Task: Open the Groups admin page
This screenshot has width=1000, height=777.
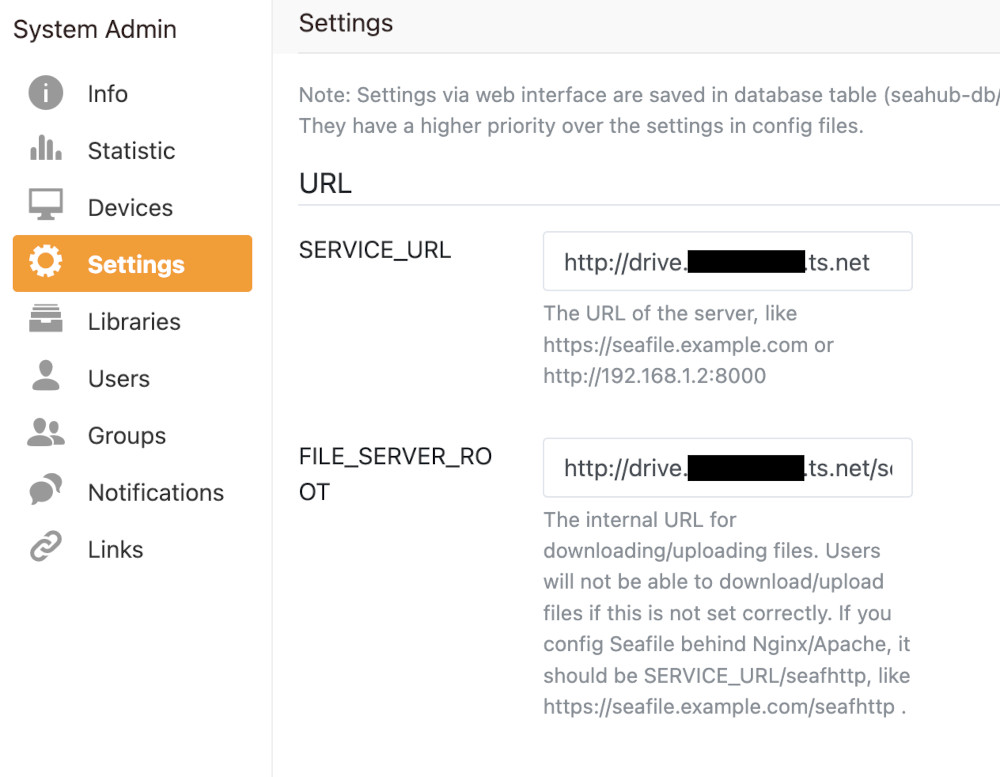Action: click(x=127, y=436)
